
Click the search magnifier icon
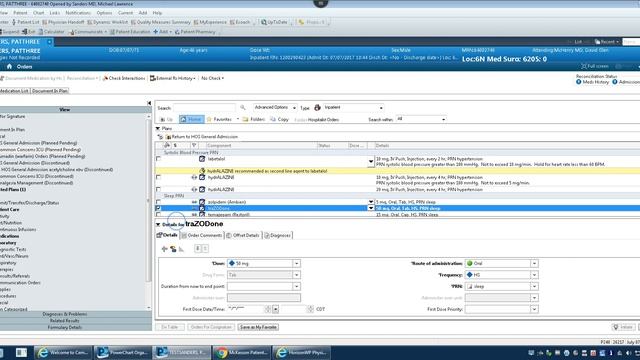click(x=243, y=107)
